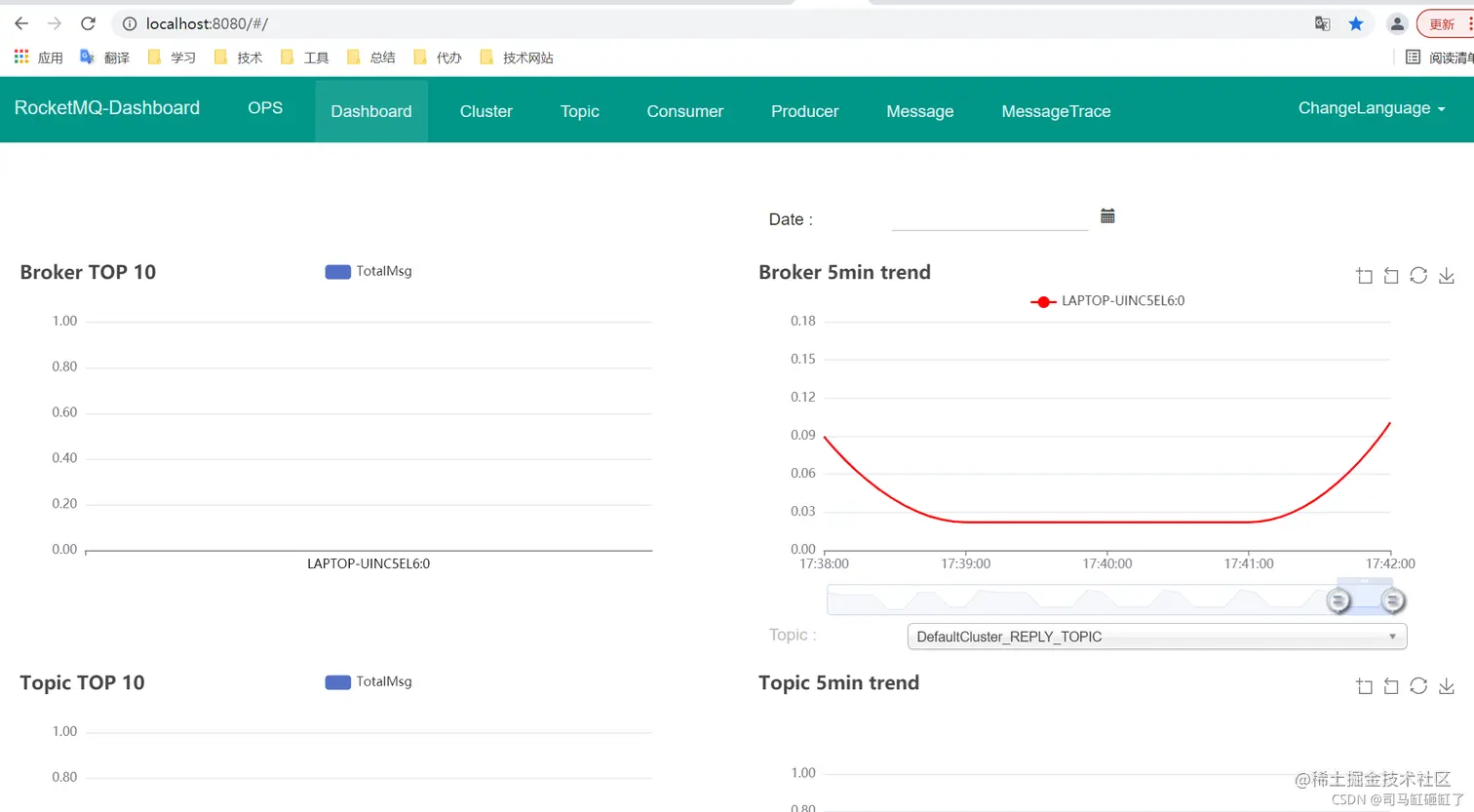
Task: Open the 技术网站 bookmark folder
Action: (517, 58)
